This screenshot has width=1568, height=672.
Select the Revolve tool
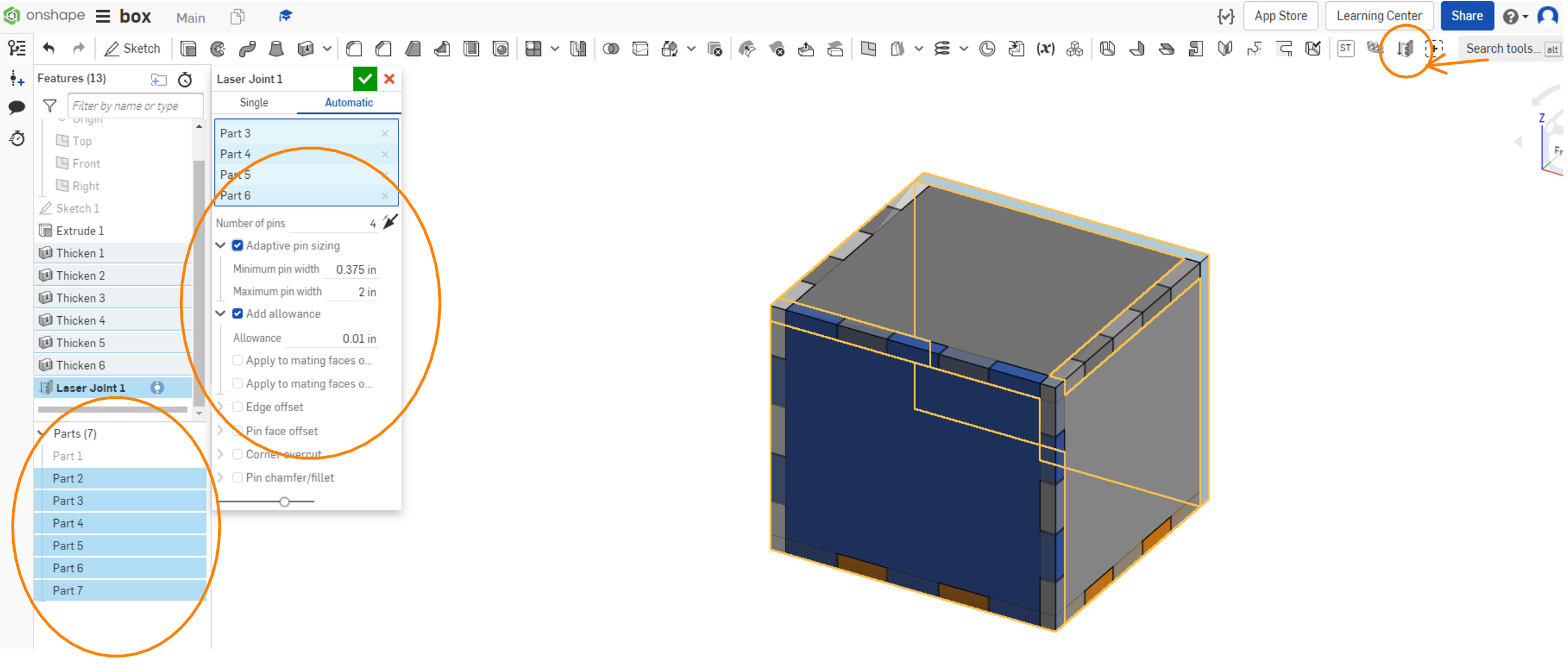tap(218, 49)
